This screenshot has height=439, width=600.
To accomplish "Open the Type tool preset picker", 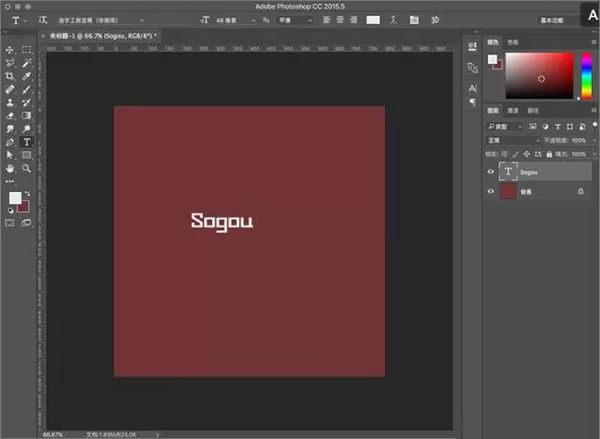I will pyautogui.click(x=18, y=20).
